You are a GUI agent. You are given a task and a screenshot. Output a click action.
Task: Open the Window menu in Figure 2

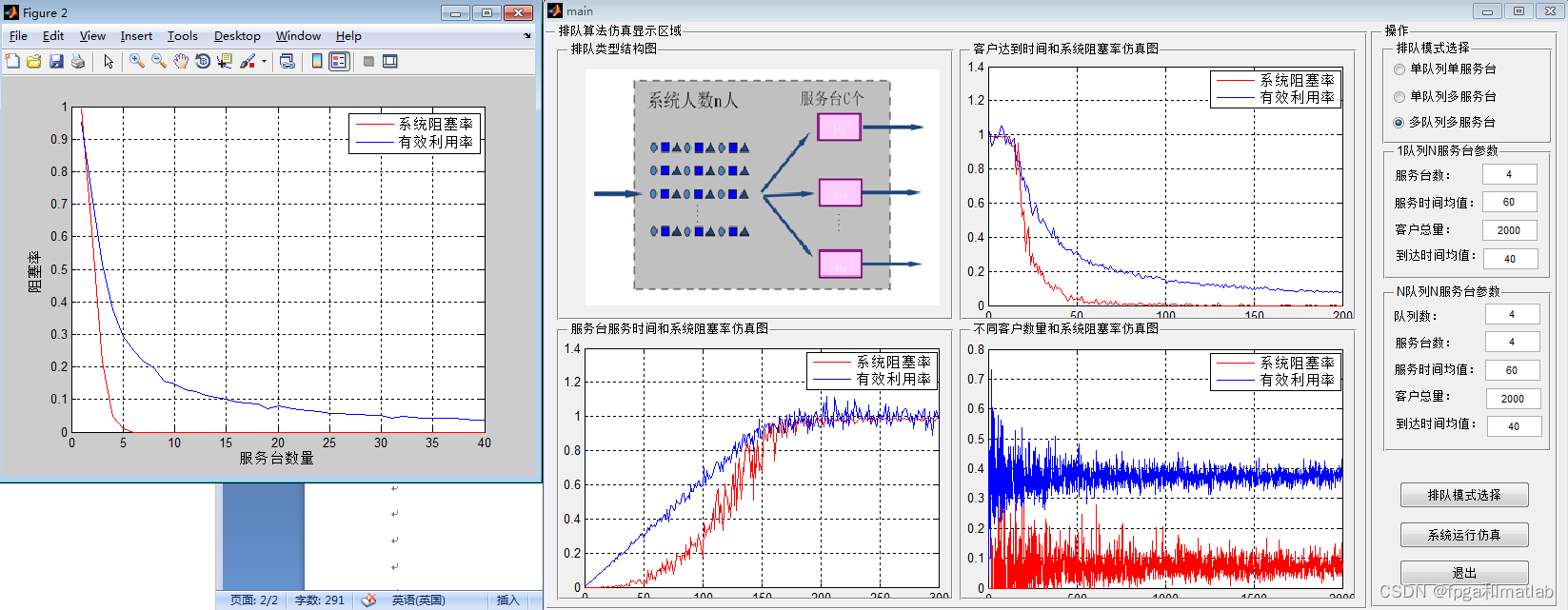298,36
